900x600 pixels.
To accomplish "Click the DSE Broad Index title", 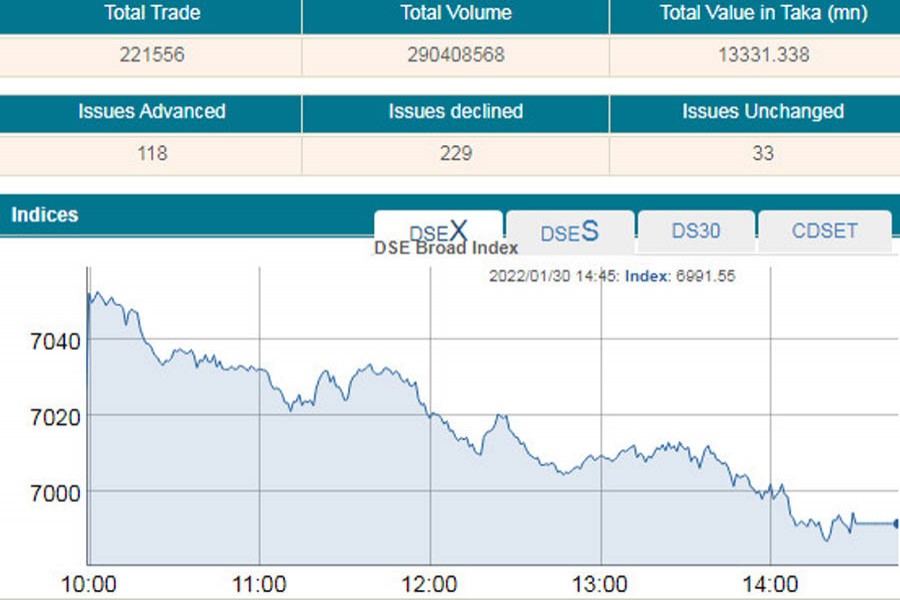I will coord(446,248).
